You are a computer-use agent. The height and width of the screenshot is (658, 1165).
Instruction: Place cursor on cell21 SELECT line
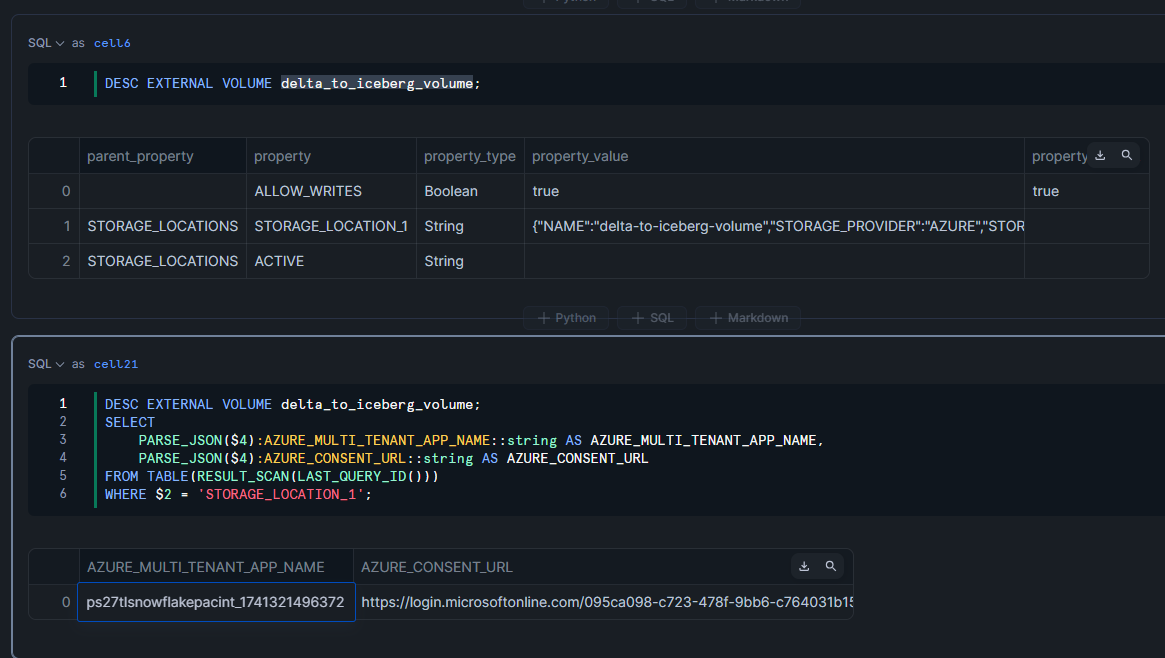[130, 422]
